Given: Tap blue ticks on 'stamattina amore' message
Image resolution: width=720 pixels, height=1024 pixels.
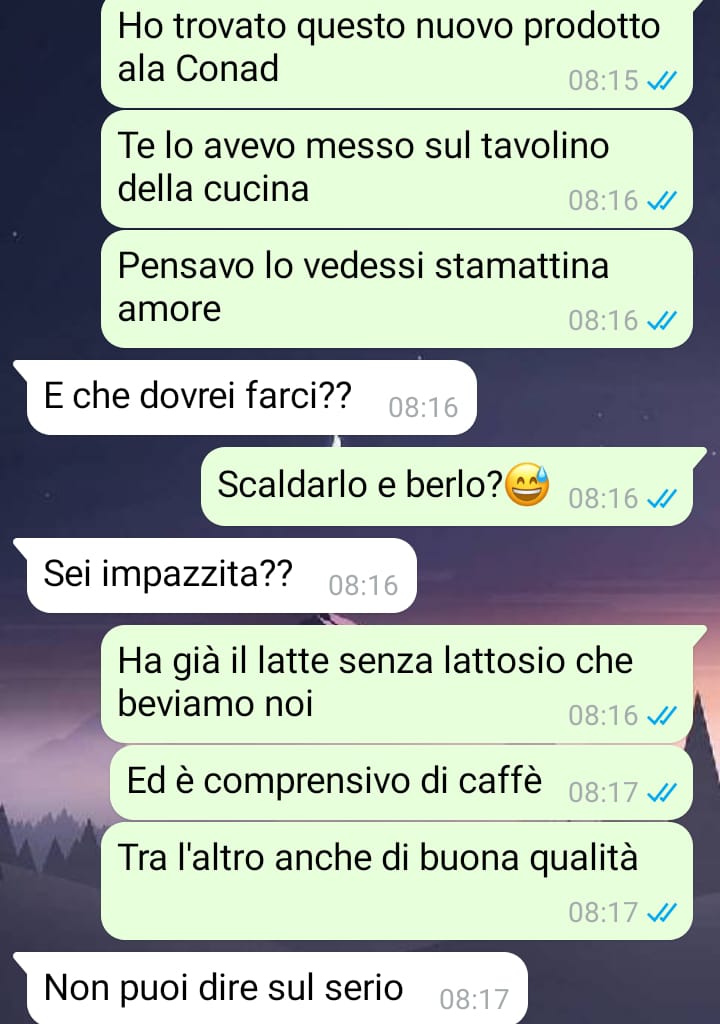Looking at the screenshot, I should click(661, 321).
